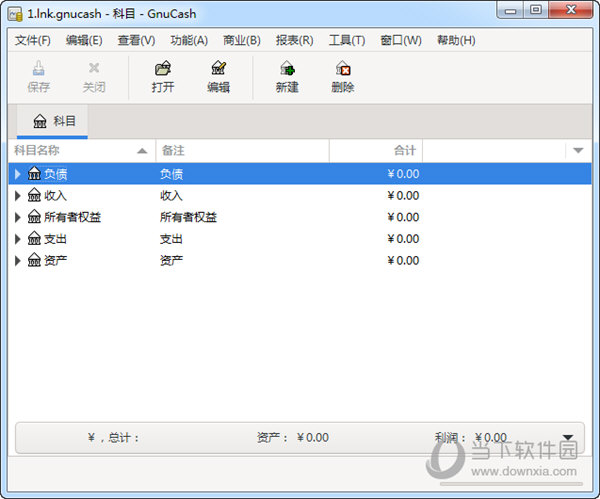The height and width of the screenshot is (499, 600).
Task: Click 所有者权益 in the 备注 column
Action: [x=188, y=217]
